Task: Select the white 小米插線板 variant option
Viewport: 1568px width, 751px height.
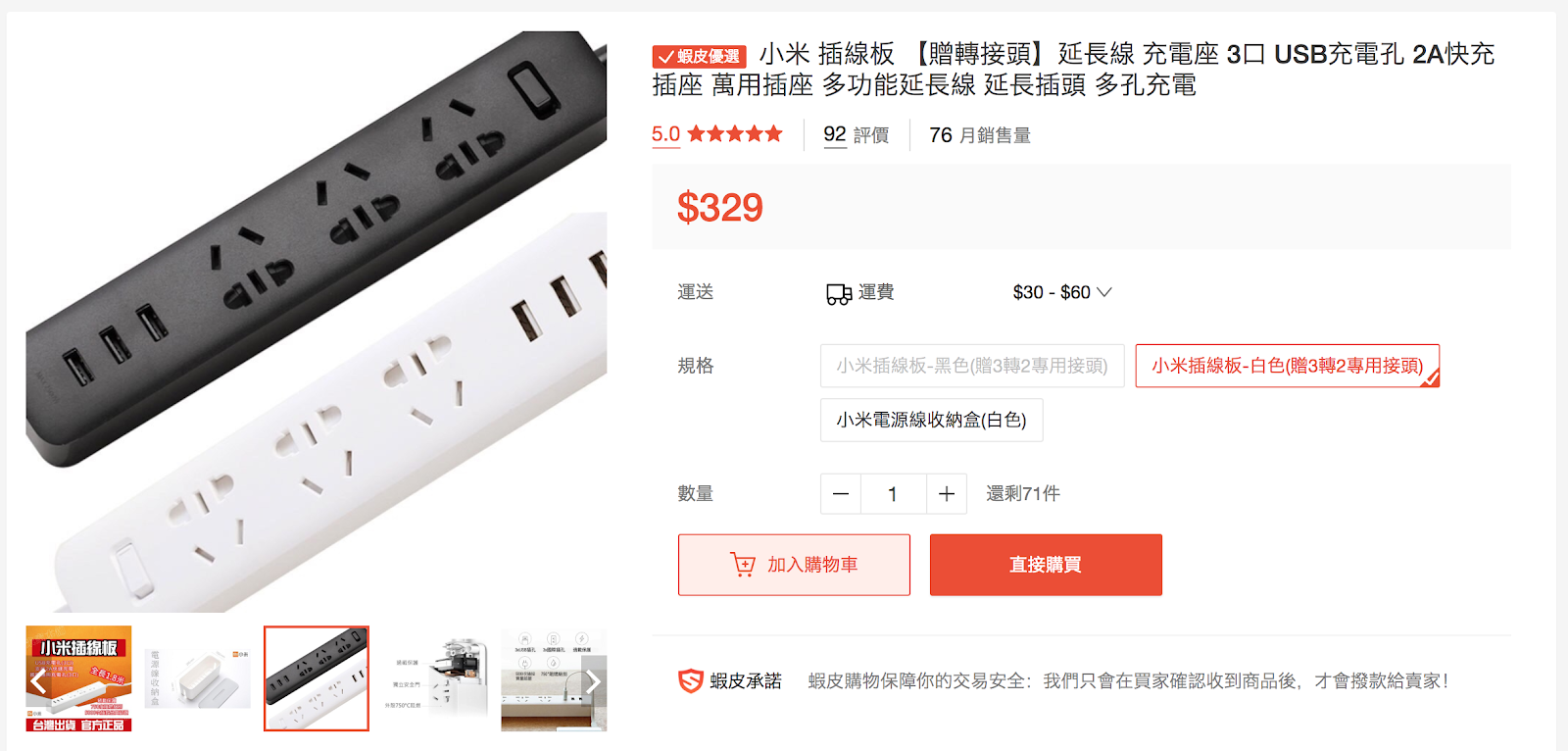Action: 1288,366
